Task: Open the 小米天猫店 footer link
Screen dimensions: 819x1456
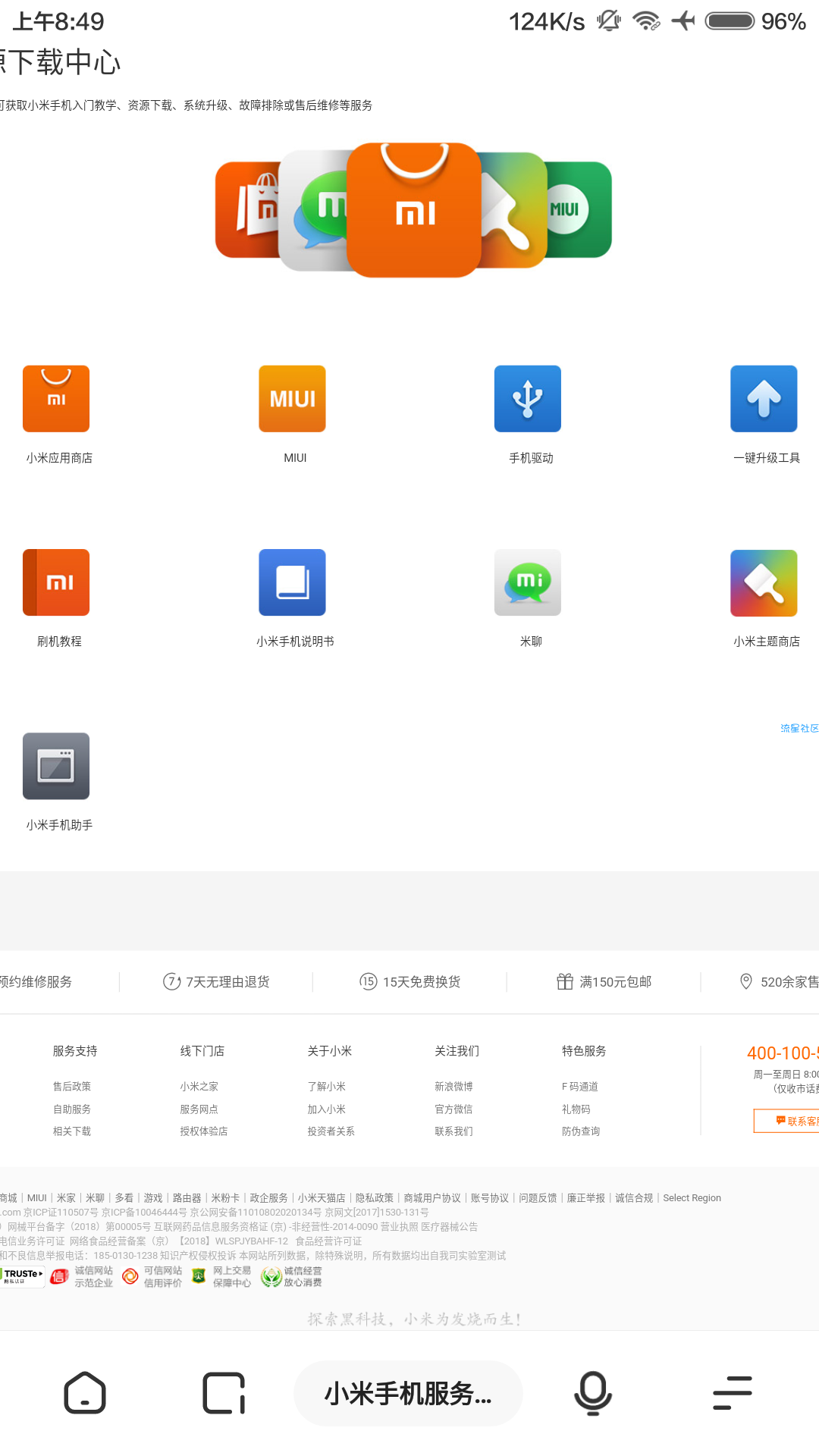Action: click(x=322, y=1198)
